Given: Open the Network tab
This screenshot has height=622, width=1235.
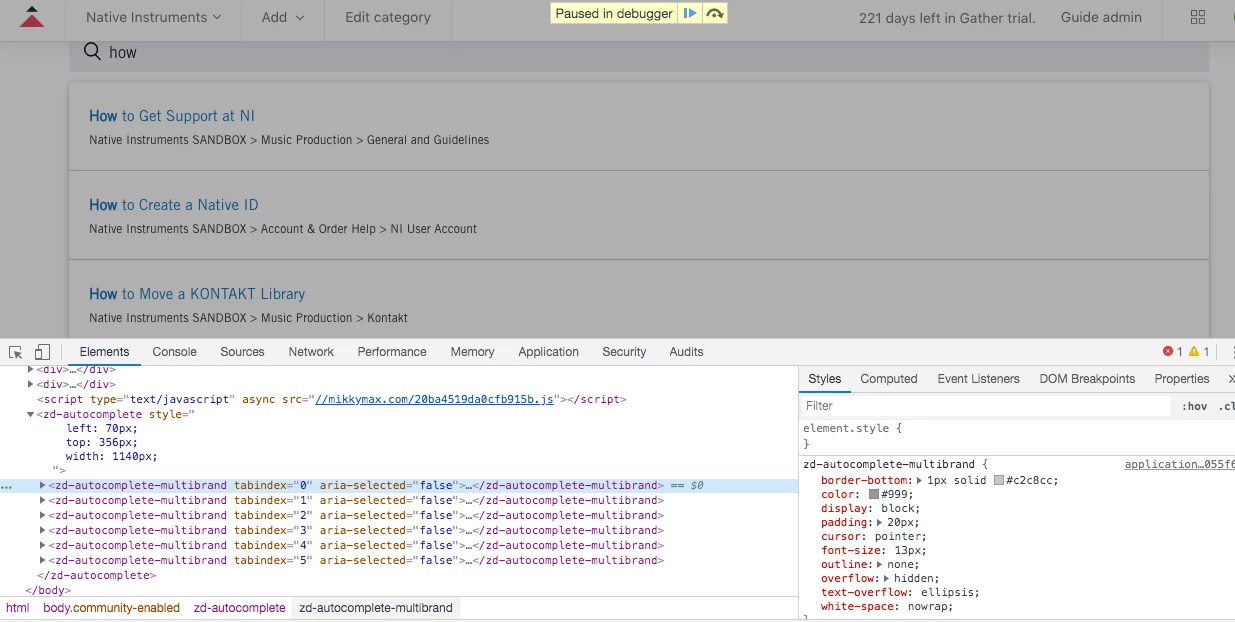Looking at the screenshot, I should [x=311, y=352].
